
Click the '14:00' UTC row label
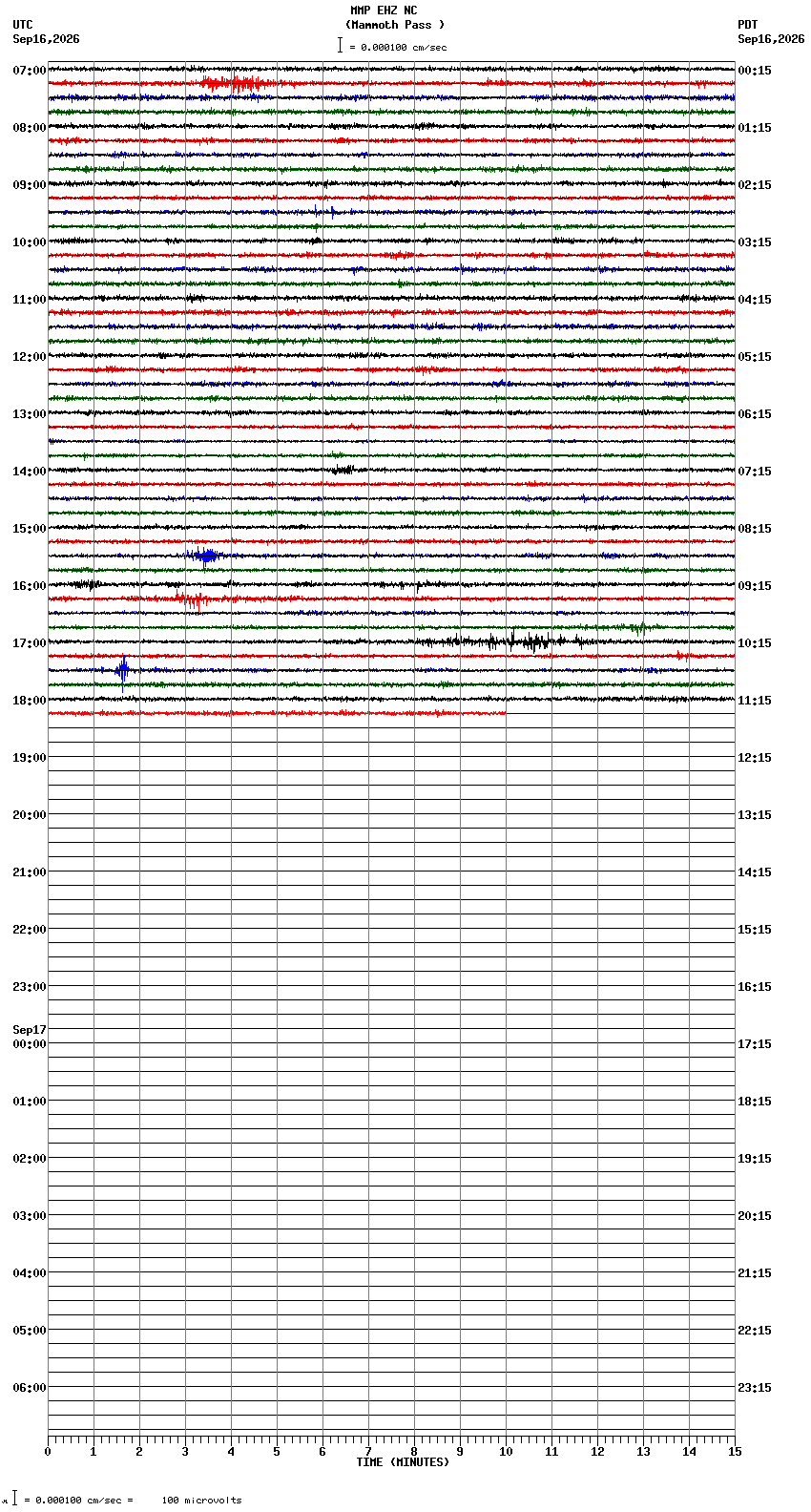[x=30, y=472]
